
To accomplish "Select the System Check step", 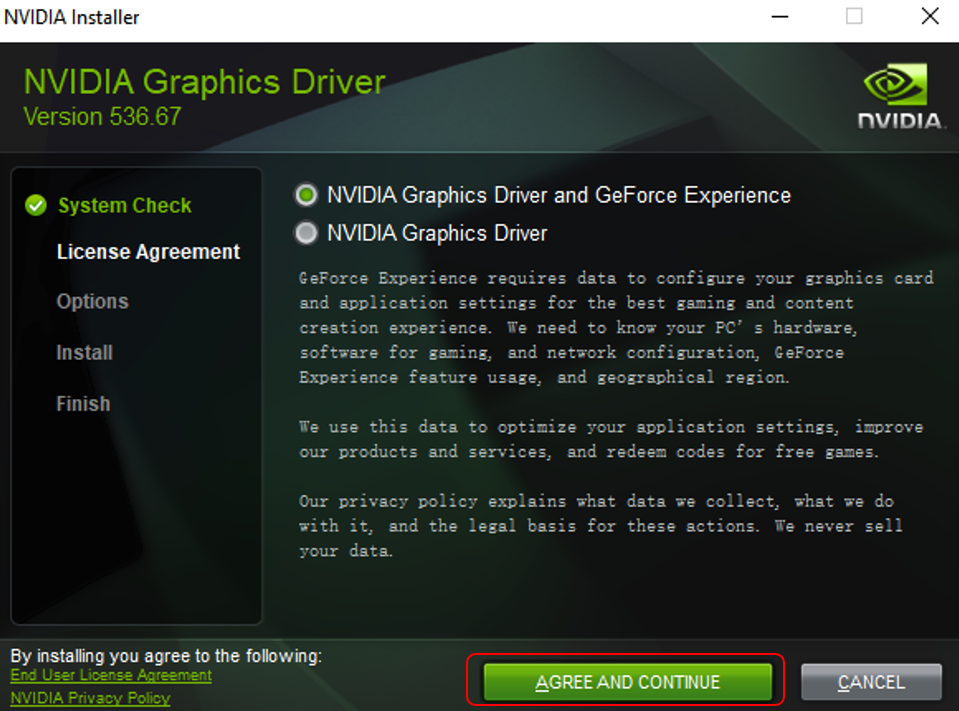I will [125, 205].
